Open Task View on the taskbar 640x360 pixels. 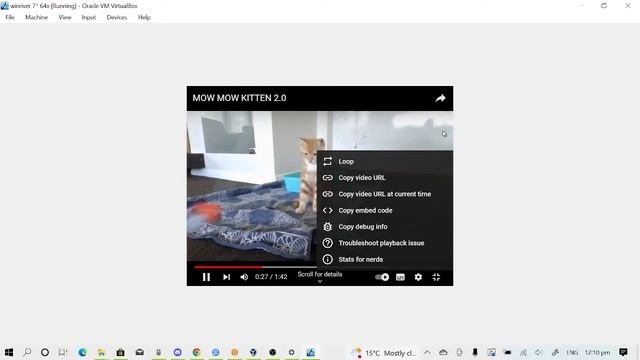click(62, 352)
